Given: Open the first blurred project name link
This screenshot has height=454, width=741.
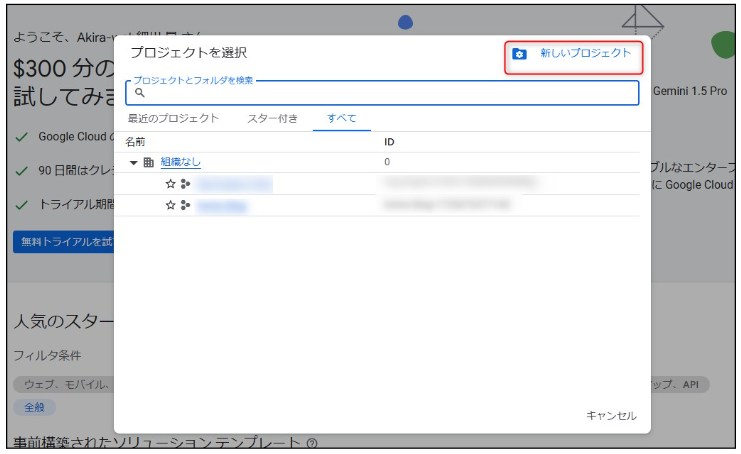Looking at the screenshot, I should pyautogui.click(x=233, y=184).
